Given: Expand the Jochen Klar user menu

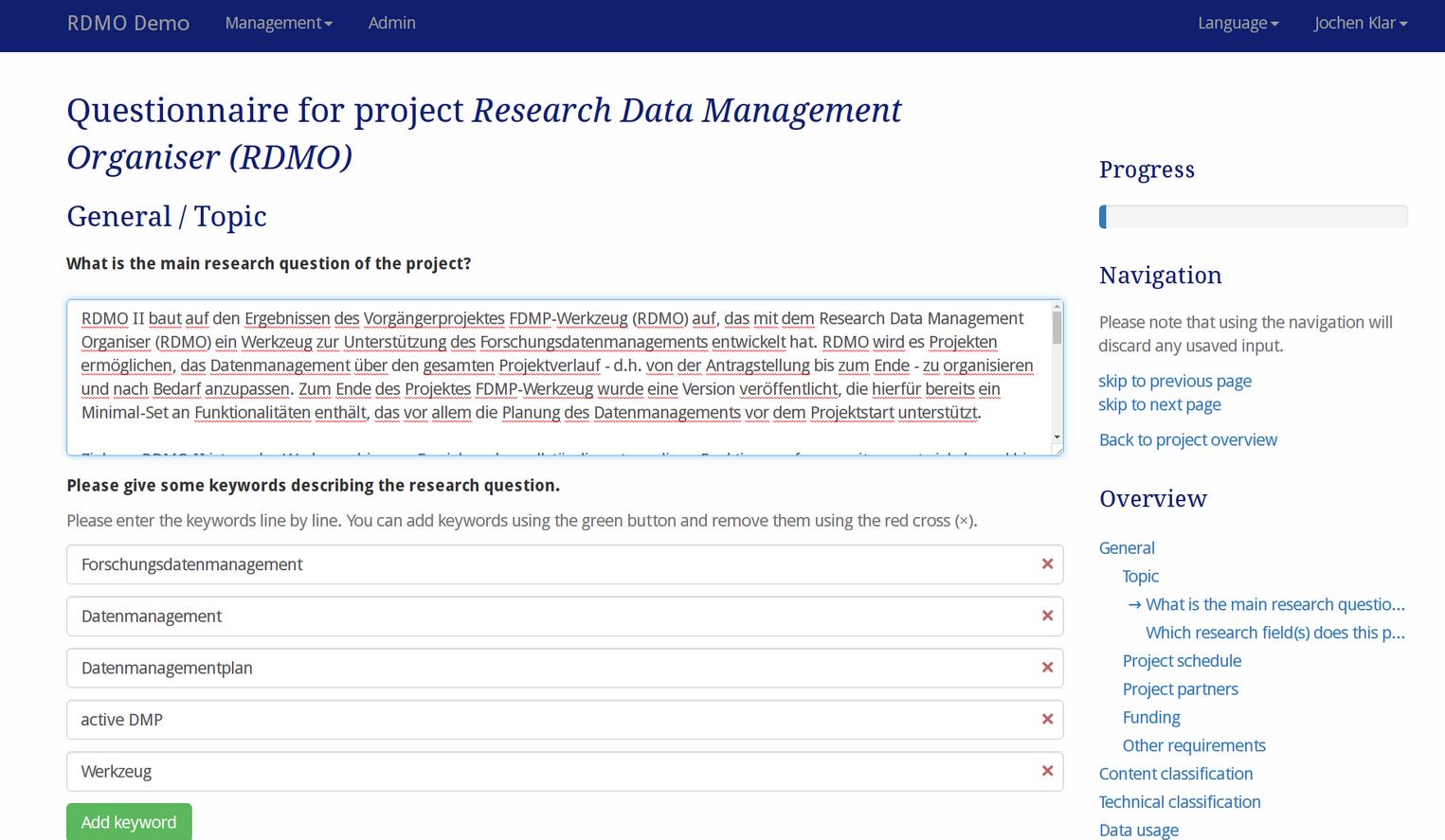Looking at the screenshot, I should click(x=1360, y=23).
